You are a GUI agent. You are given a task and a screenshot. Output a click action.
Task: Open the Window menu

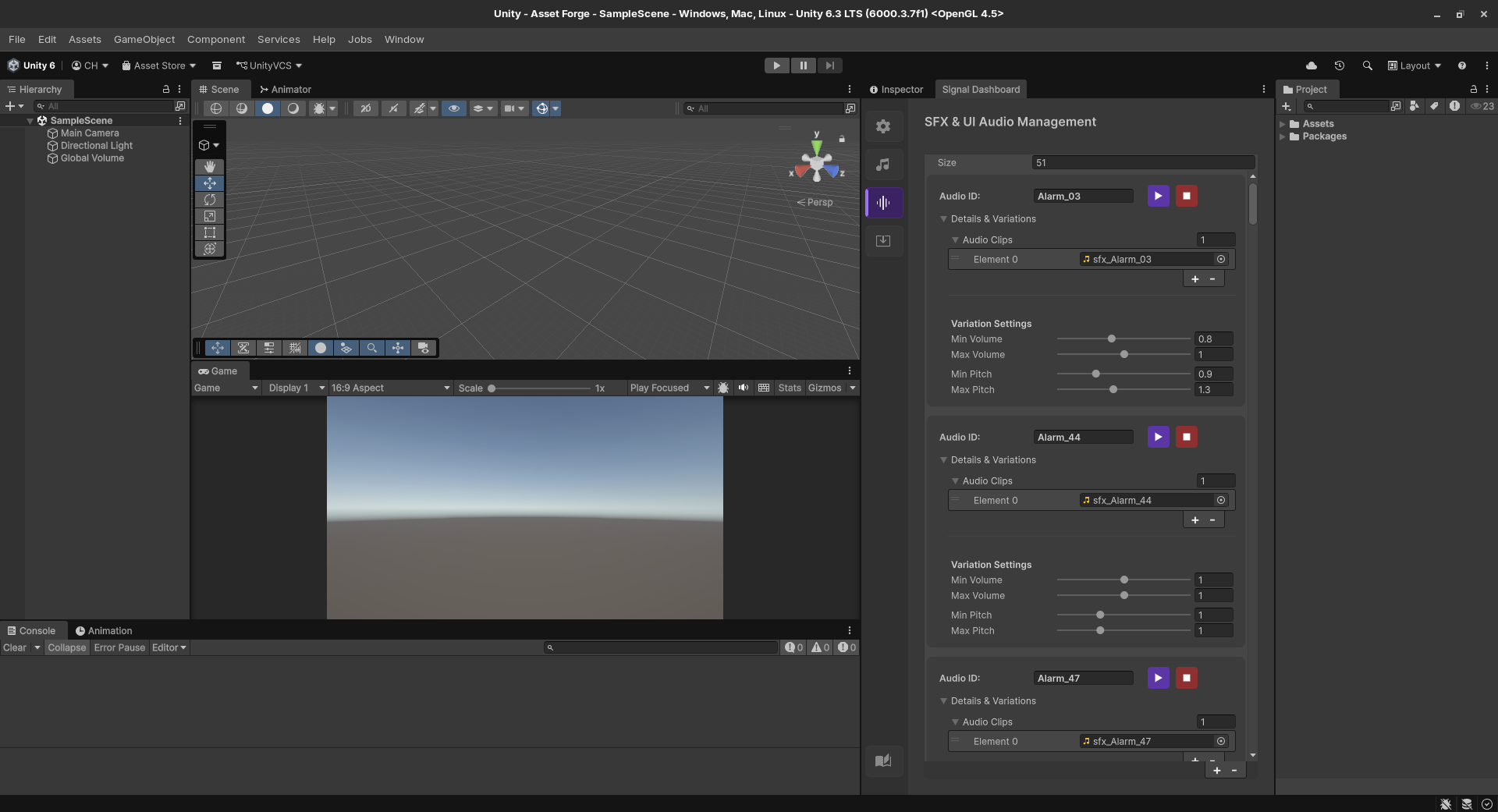coord(404,39)
